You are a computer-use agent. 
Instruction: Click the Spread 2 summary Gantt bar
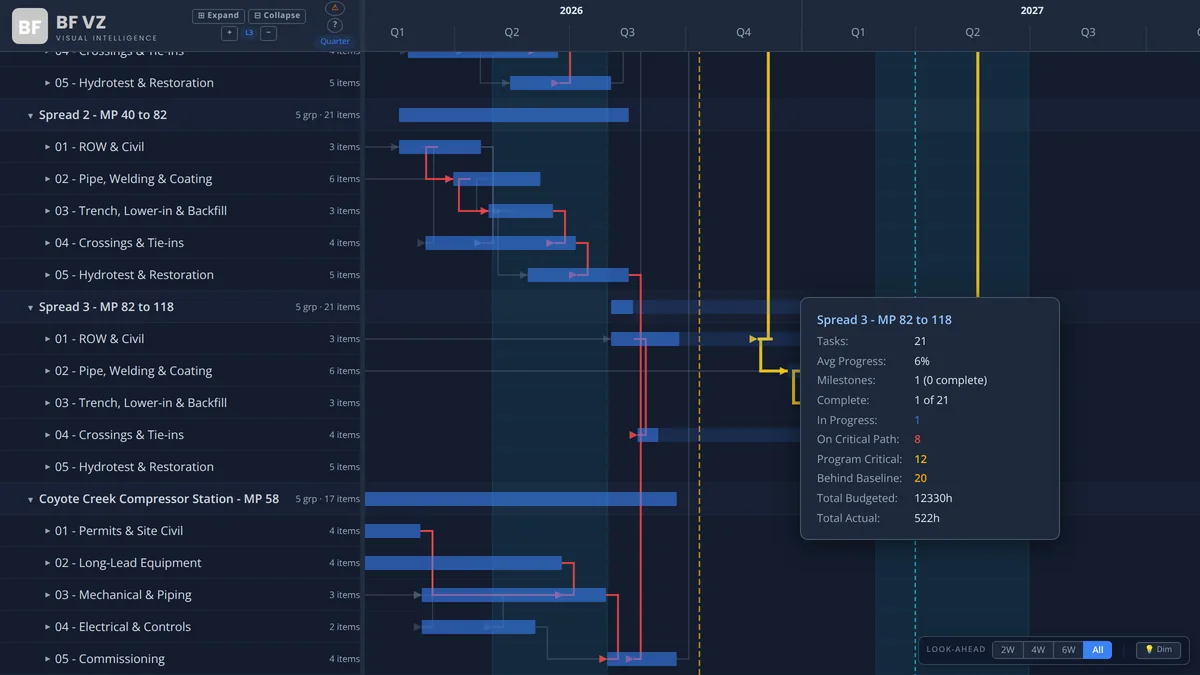point(514,115)
